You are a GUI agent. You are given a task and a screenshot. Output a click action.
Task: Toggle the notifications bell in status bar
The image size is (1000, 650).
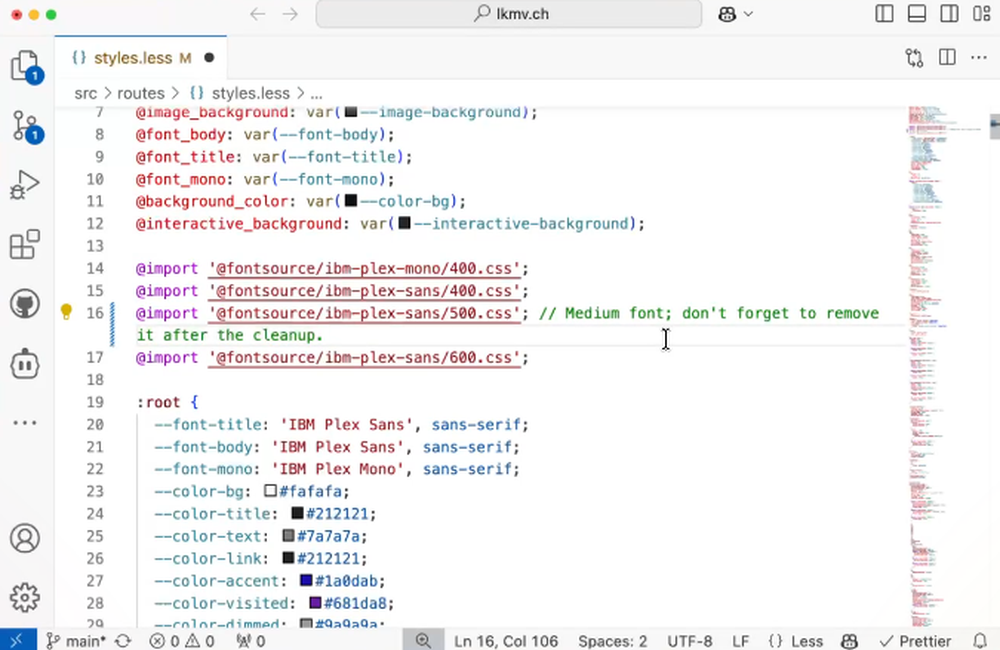[980, 640]
